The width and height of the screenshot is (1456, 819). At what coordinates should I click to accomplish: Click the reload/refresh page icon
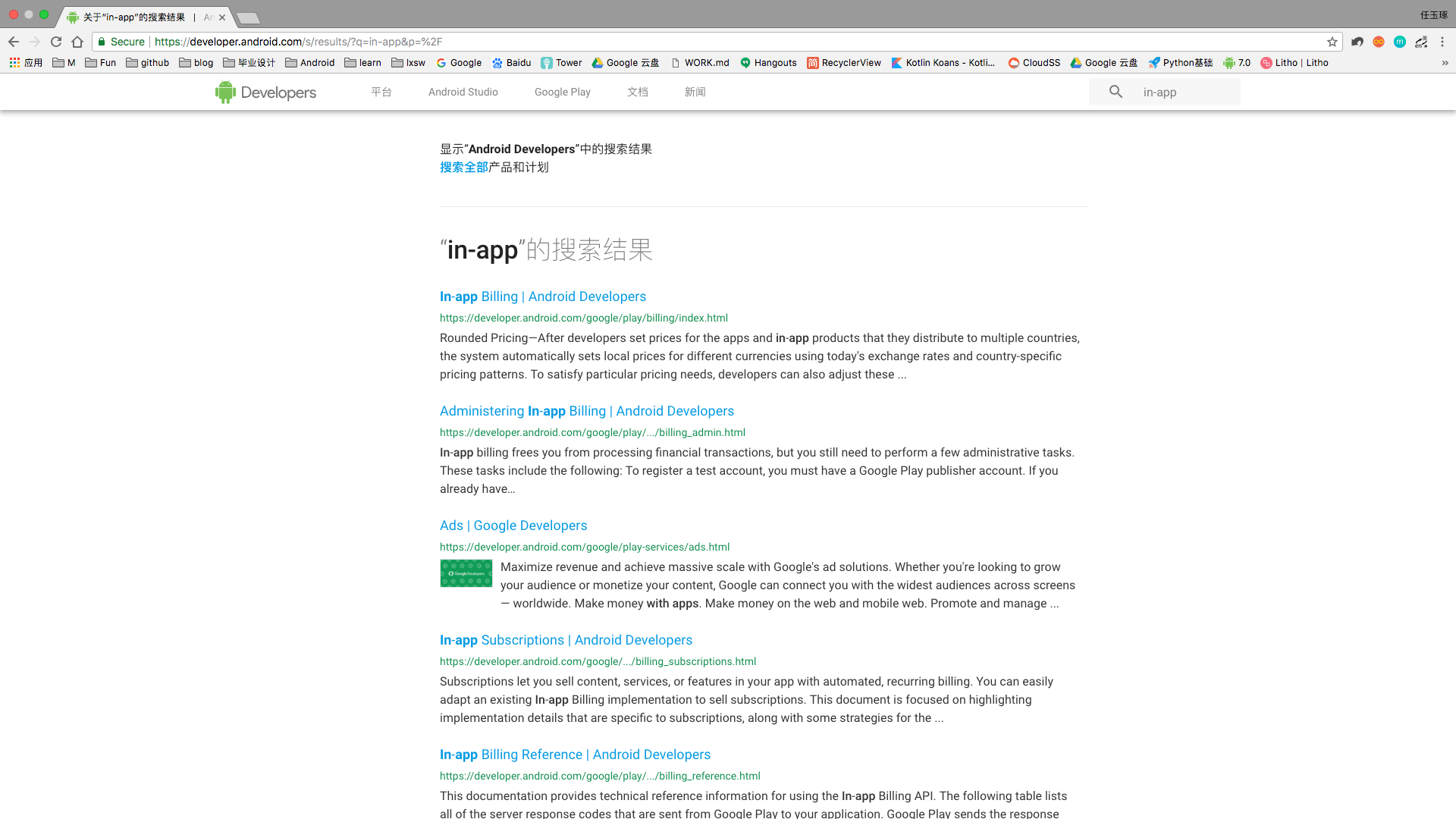click(56, 41)
